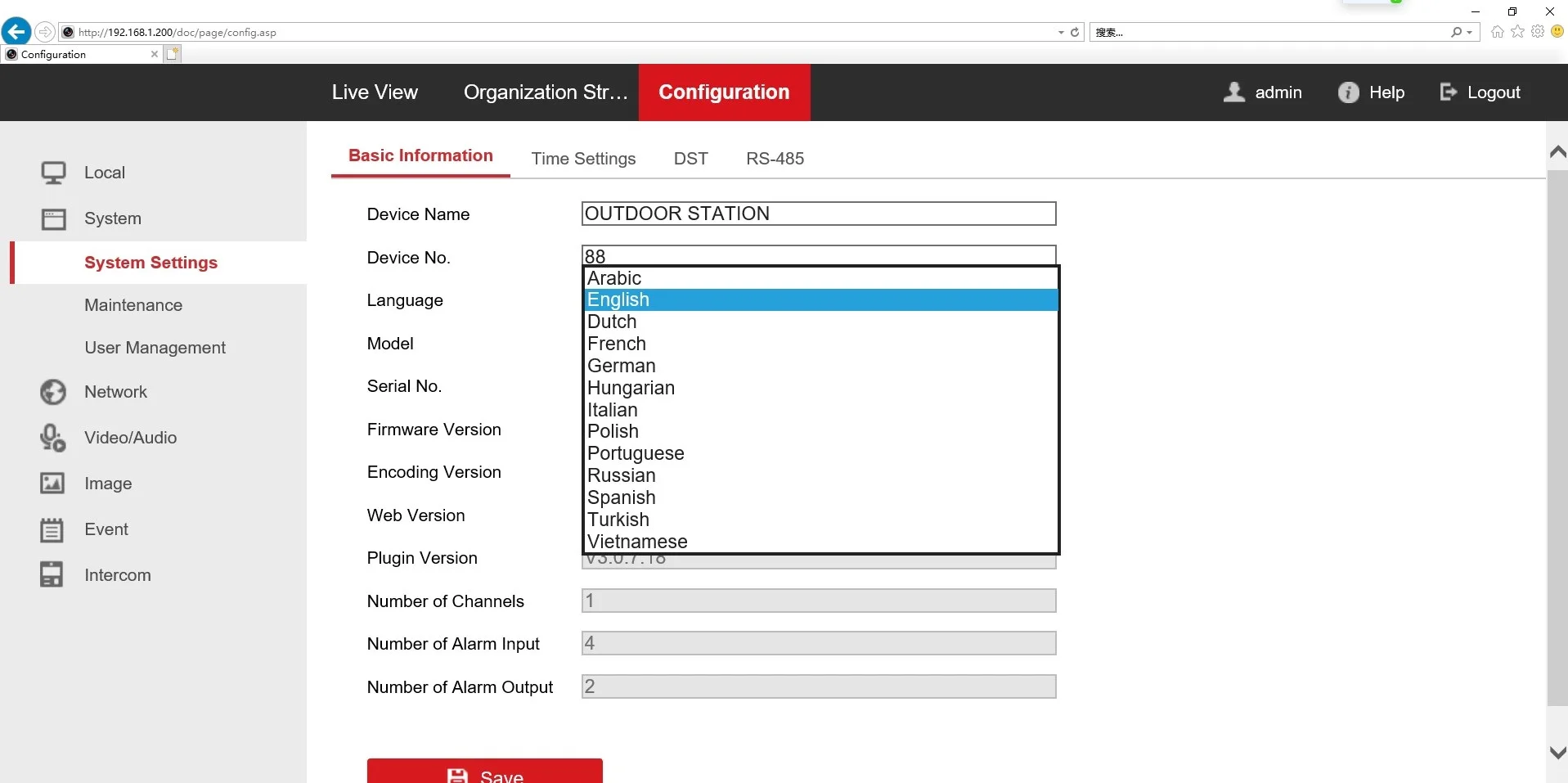Select Spanish in the language list
The height and width of the screenshot is (783, 1568).
[822, 497]
